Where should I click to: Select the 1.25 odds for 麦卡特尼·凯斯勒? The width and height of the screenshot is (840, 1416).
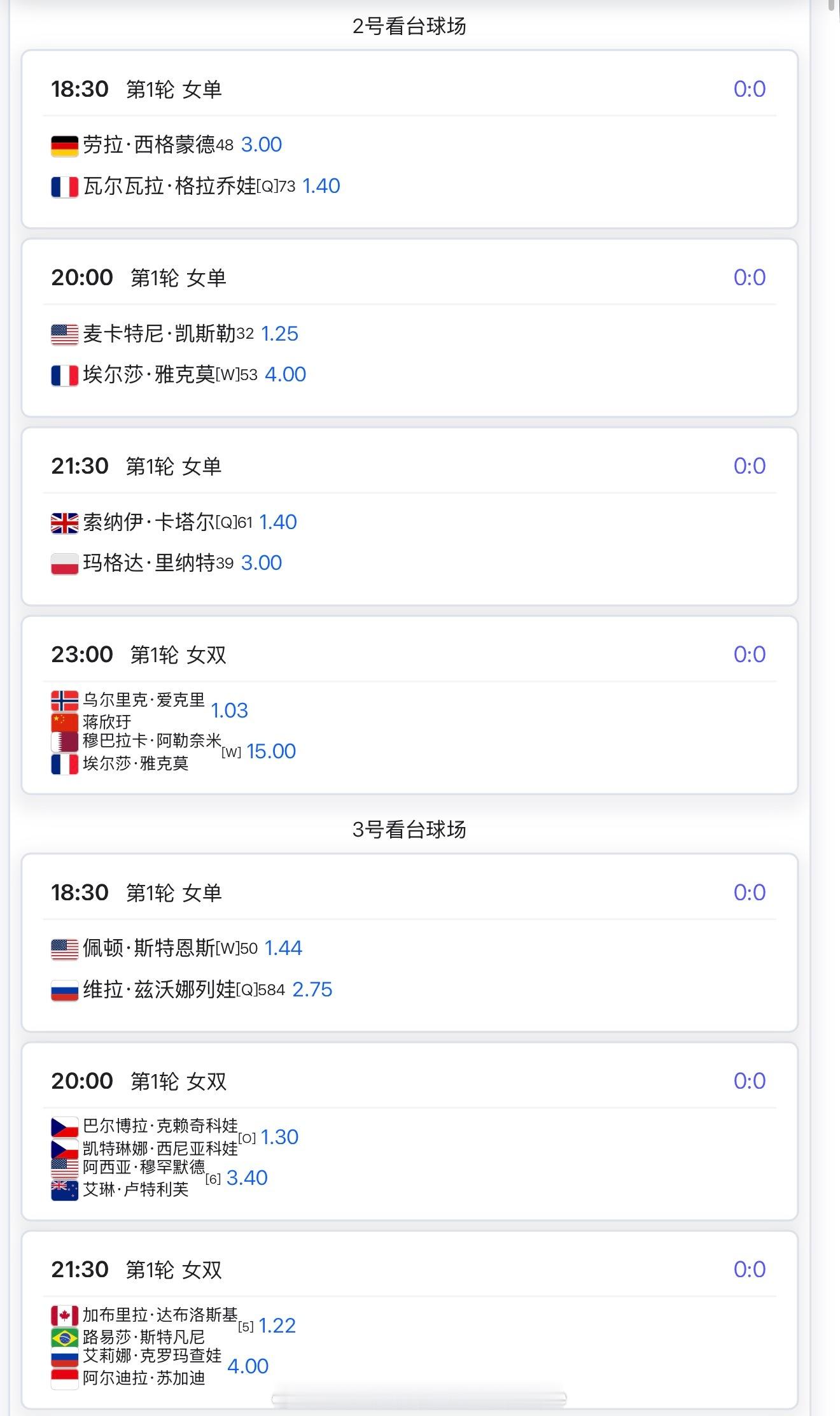[x=279, y=334]
